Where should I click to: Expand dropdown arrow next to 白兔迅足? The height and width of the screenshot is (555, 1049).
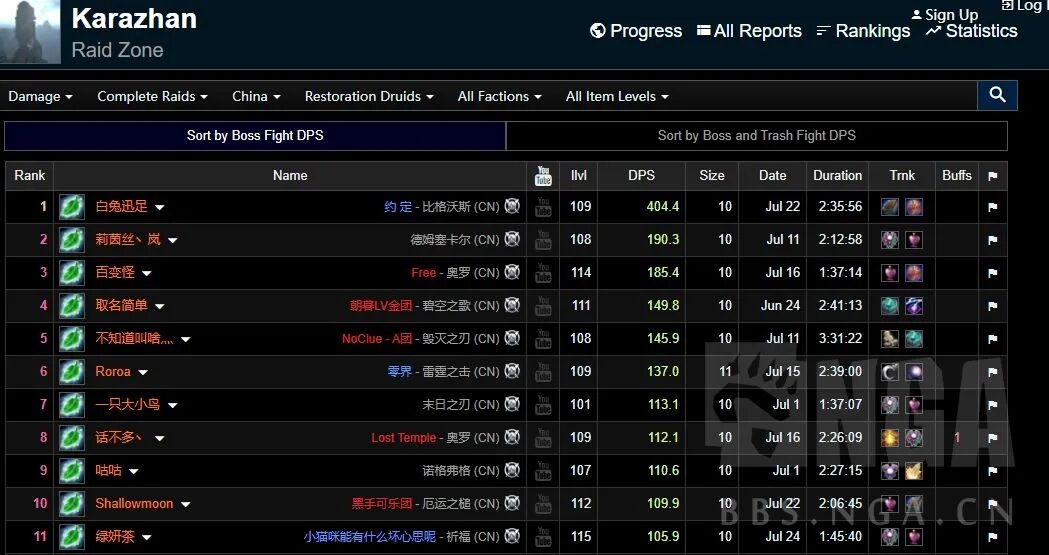[159, 207]
